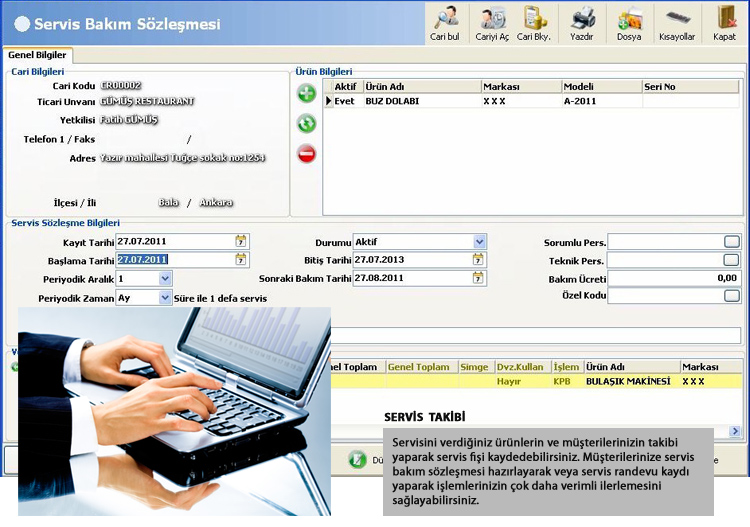The image size is (750, 527).
Task: Add product with green plus icon
Action: [307, 94]
